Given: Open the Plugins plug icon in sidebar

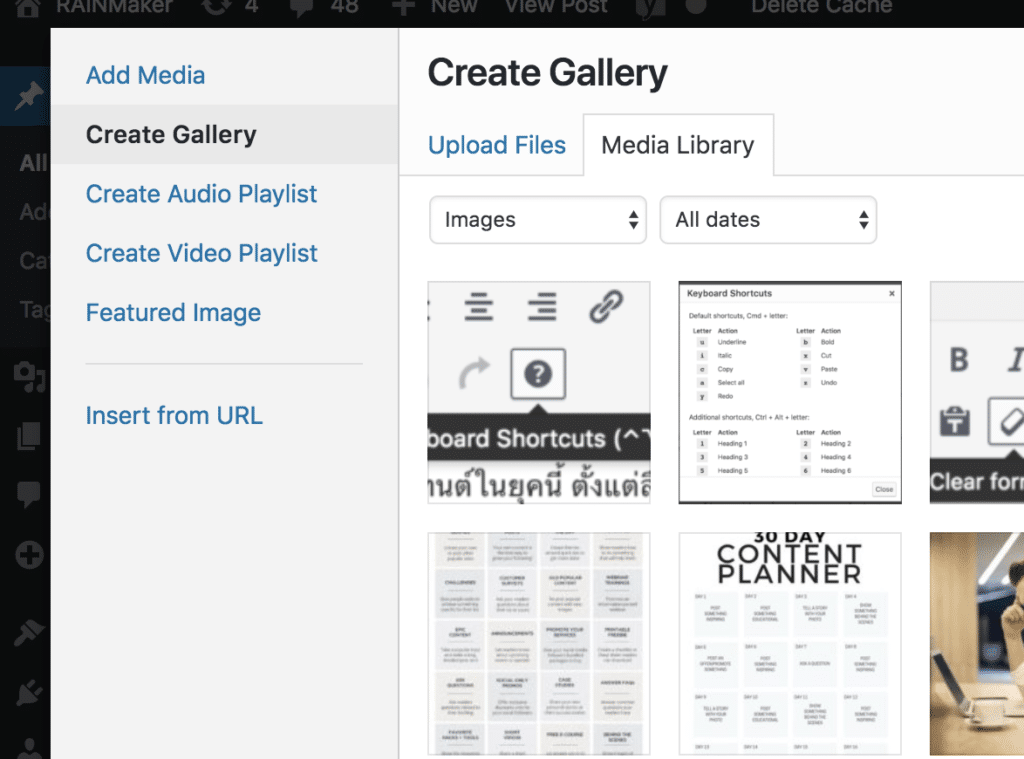Looking at the screenshot, I should pyautogui.click(x=28, y=692).
